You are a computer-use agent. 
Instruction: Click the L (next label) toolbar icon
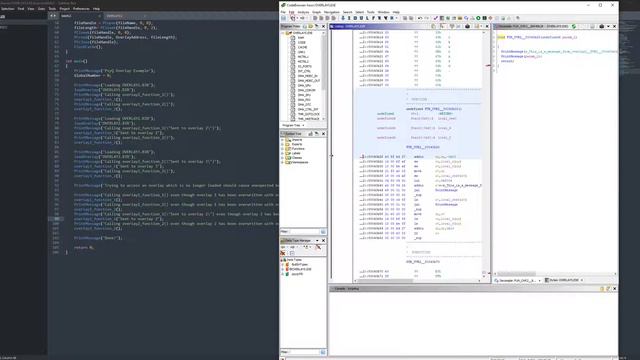367,18
